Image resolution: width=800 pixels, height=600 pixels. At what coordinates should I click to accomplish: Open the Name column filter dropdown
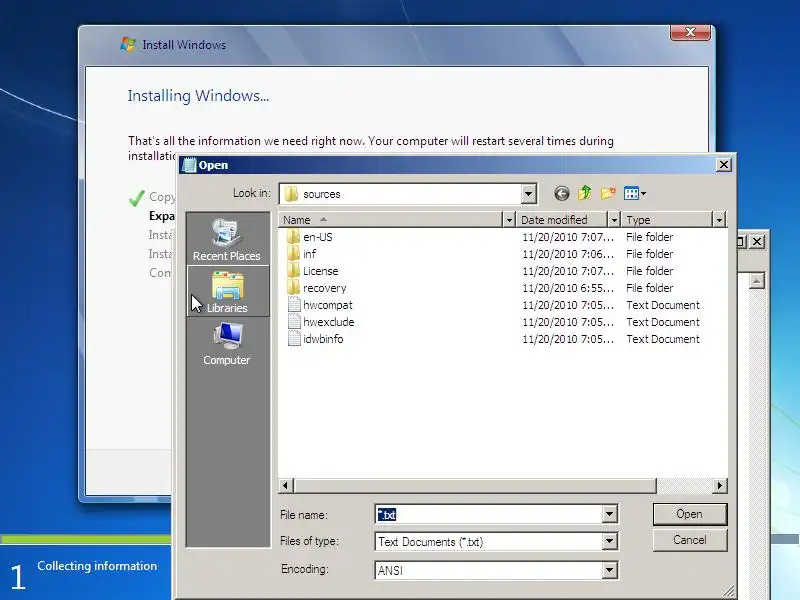click(x=509, y=220)
